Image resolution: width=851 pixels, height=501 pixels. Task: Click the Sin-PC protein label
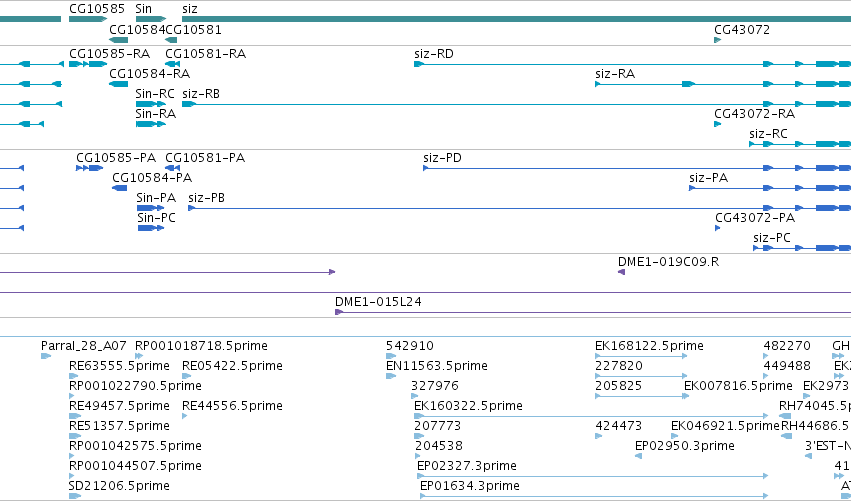coord(157,218)
